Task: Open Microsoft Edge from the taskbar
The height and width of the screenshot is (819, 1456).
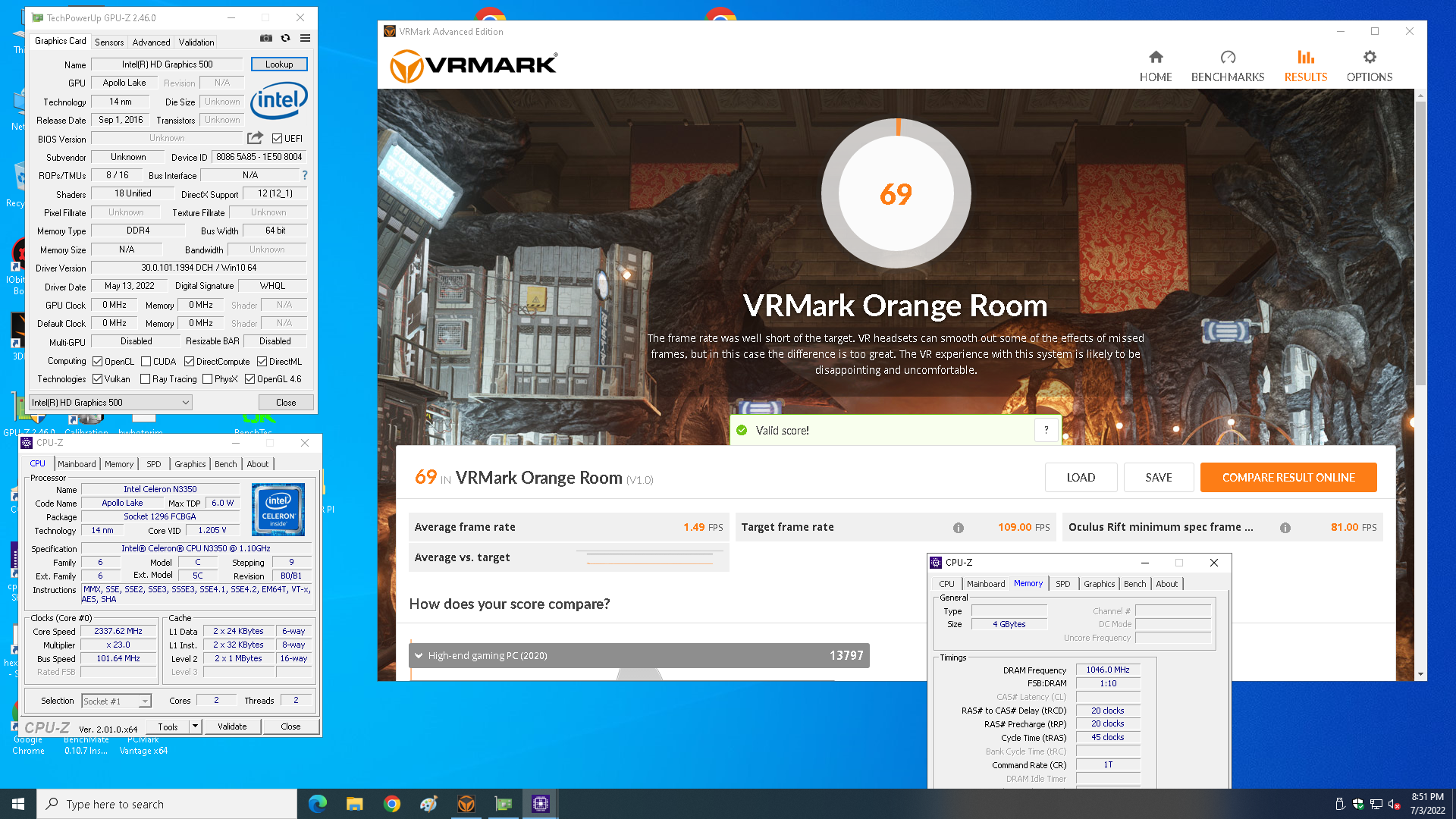Action: coord(318,804)
